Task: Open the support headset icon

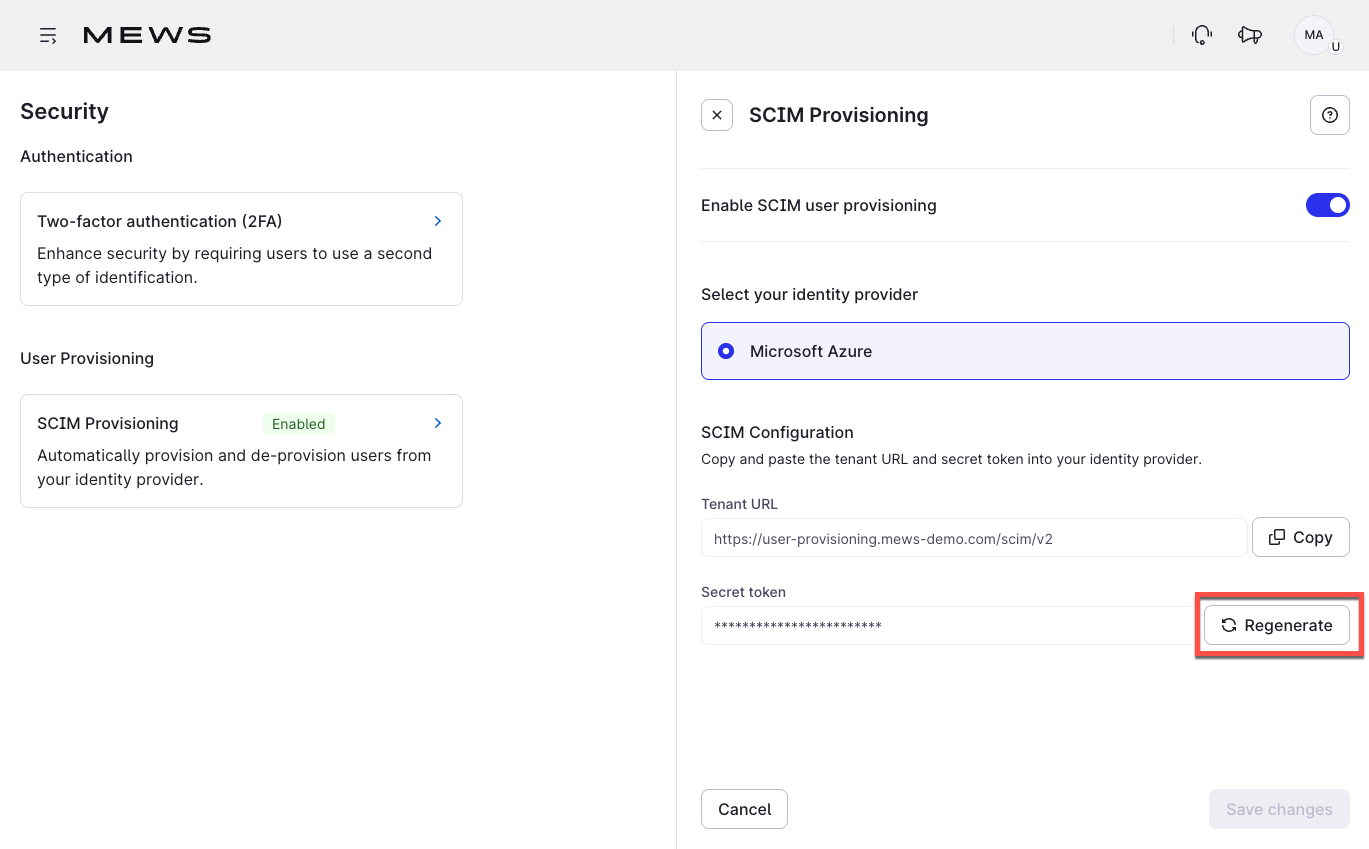Action: 1202,35
